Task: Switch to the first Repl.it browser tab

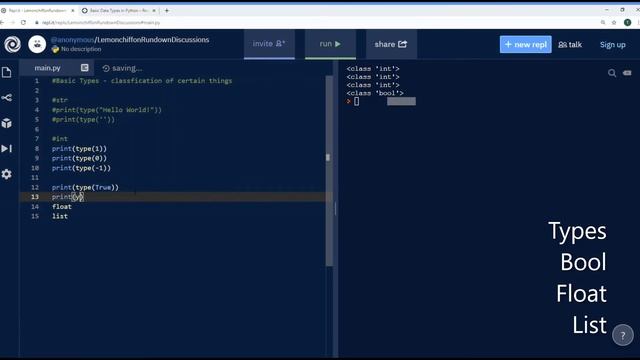Action: (x=38, y=10)
